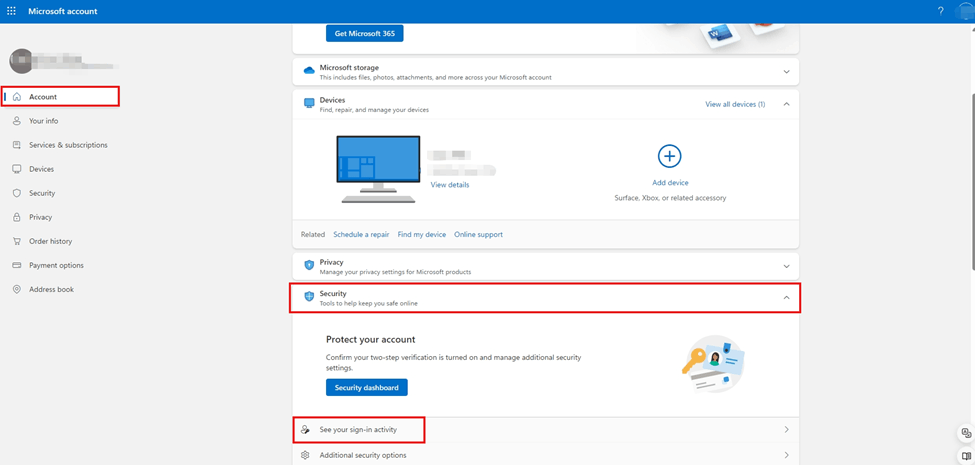Click the Schedule a repair link
The image size is (975, 465).
[361, 234]
